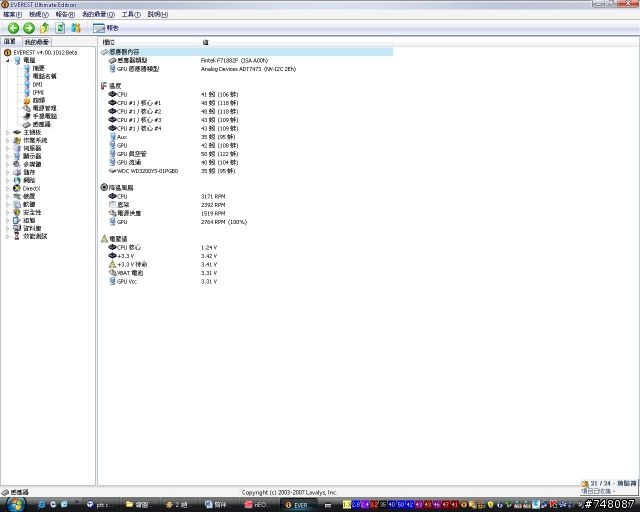The image size is (640, 512).
Task: Select the DMI tree item
Action: coord(37,85)
